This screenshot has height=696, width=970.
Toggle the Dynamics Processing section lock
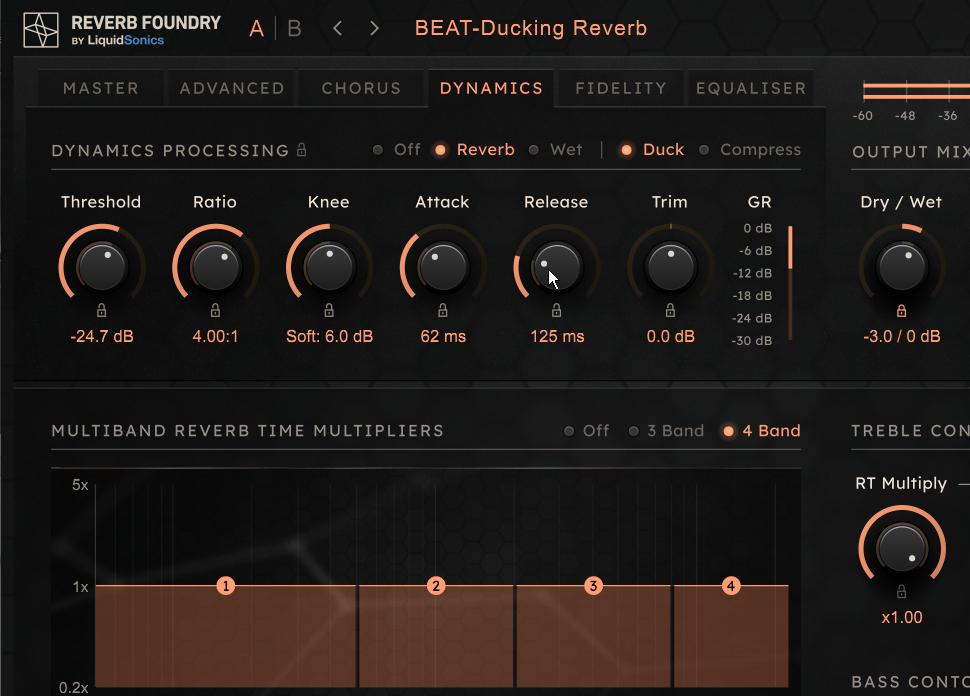[301, 149]
